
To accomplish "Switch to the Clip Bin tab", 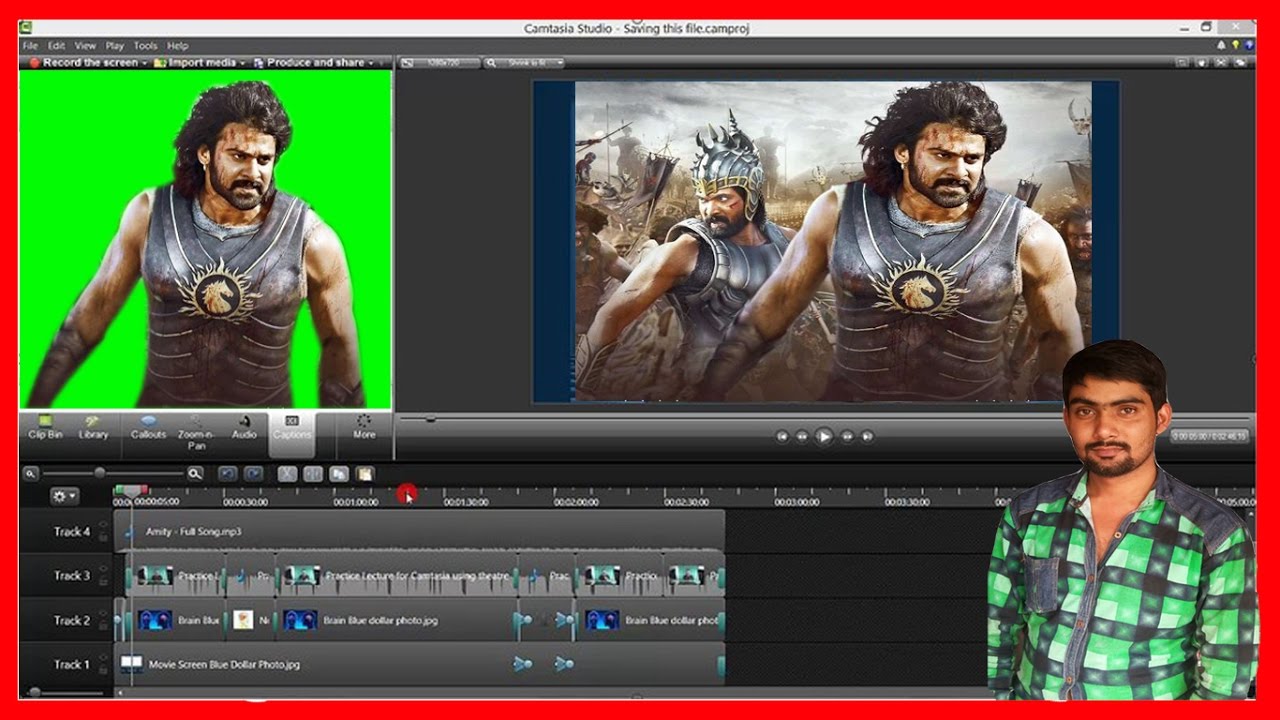I will point(45,427).
